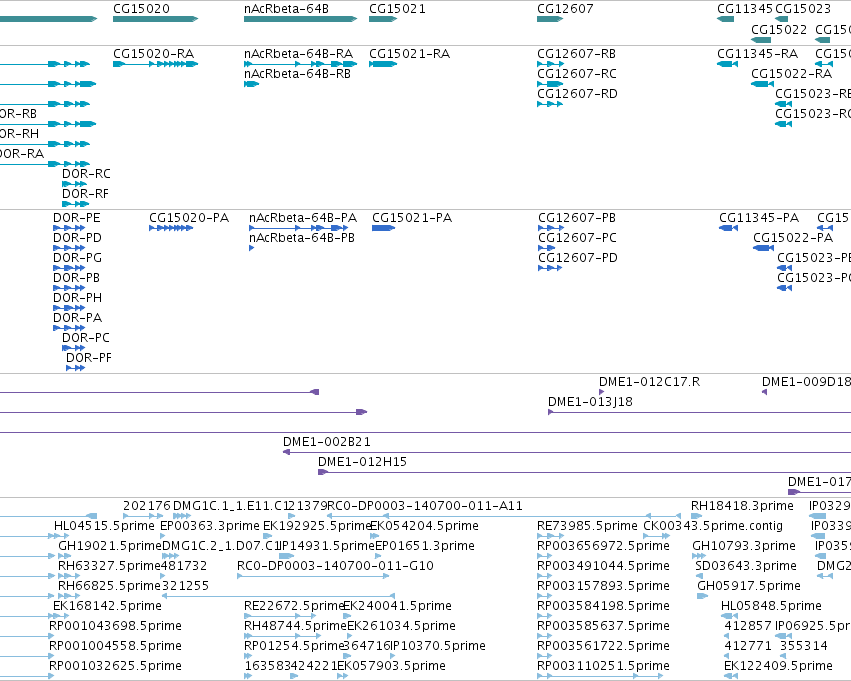The height and width of the screenshot is (681, 851).
Task: Select the CG12607-RB transcript label
Action: [576, 54]
